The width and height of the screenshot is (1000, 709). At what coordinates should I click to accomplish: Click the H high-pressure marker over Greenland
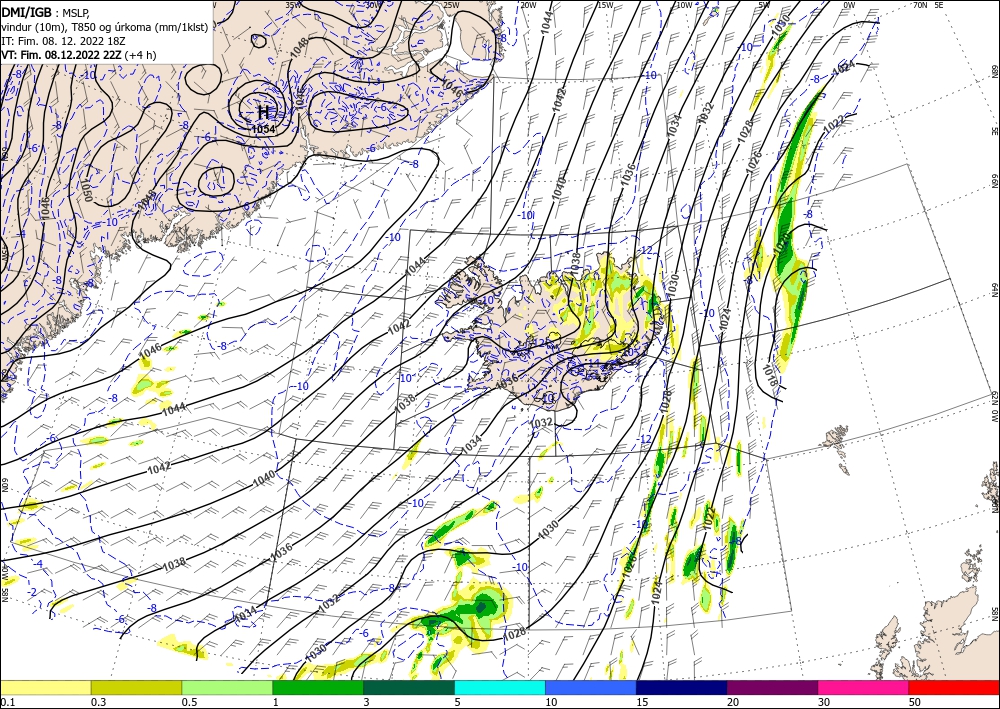pyautogui.click(x=263, y=113)
